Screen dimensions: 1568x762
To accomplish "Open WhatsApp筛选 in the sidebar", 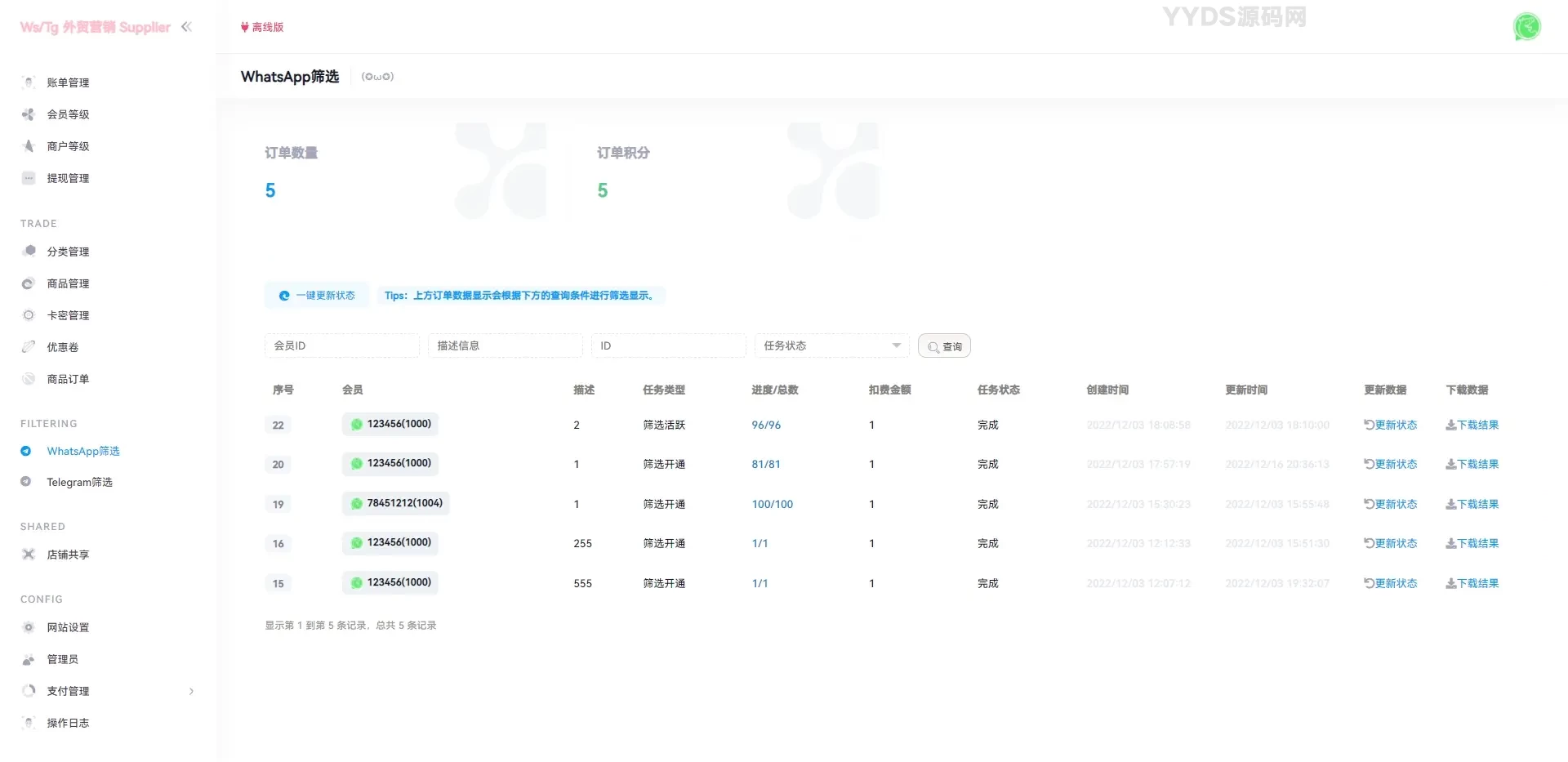I will pyautogui.click(x=82, y=451).
